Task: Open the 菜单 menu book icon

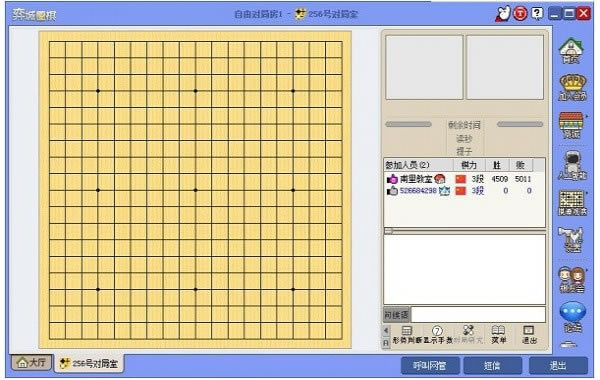Action: pyautogui.click(x=498, y=334)
